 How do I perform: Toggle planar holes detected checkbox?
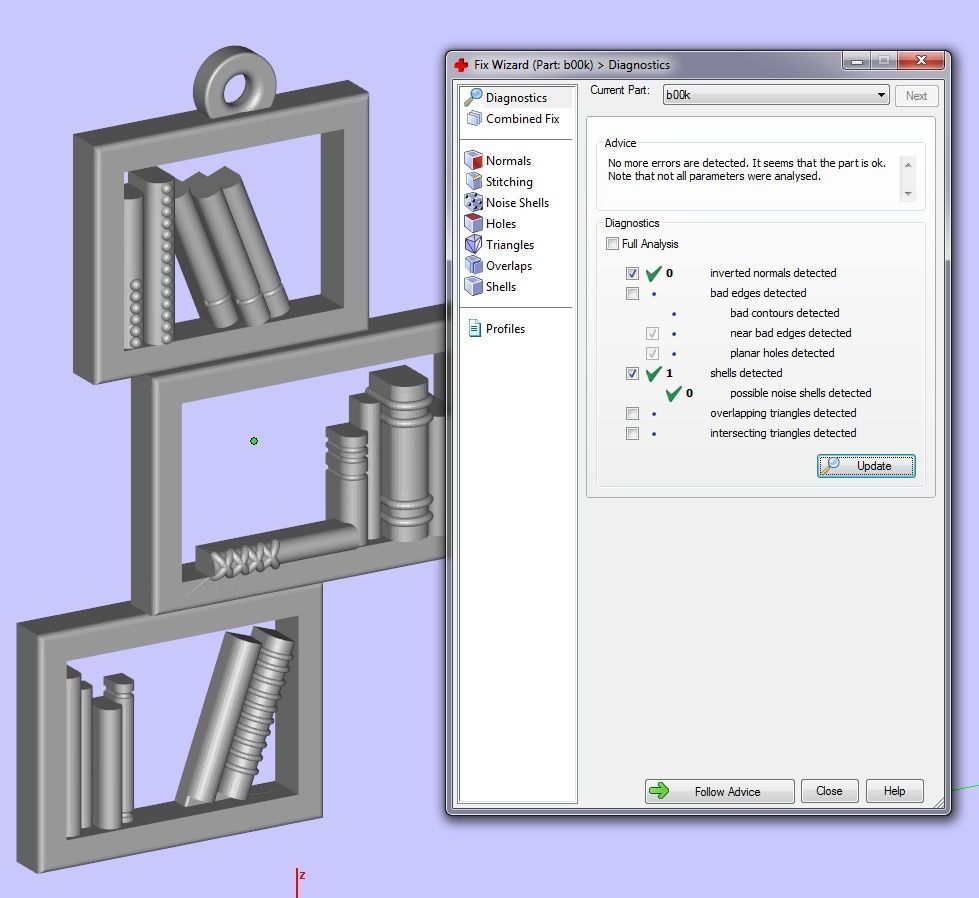tap(652, 353)
